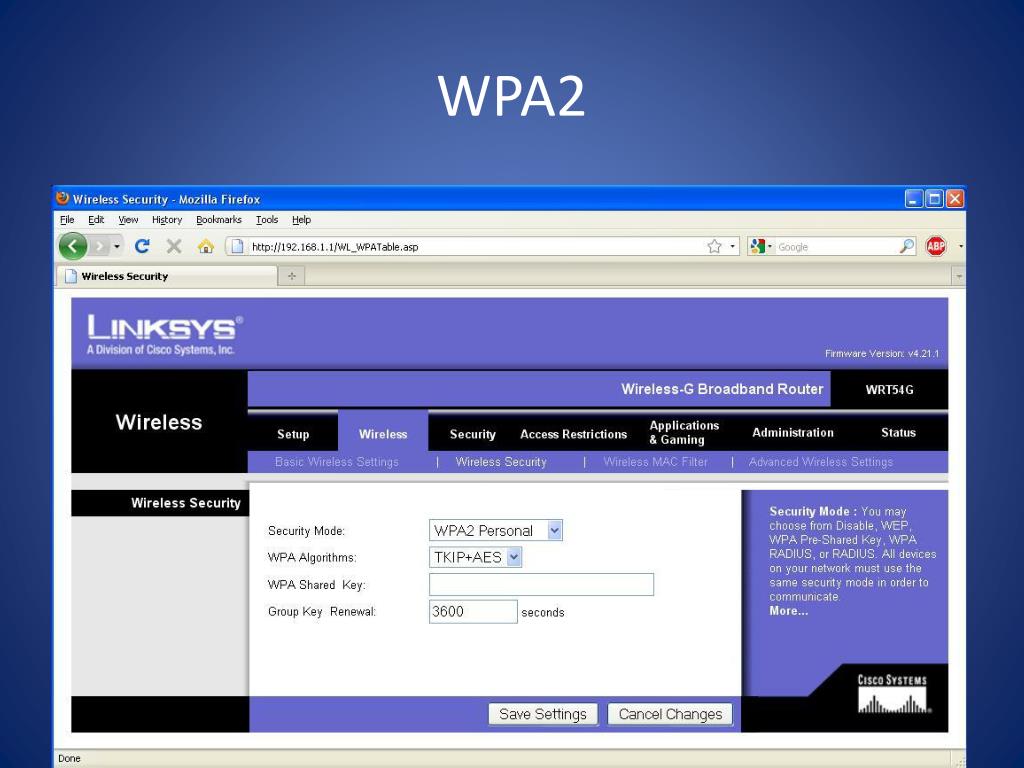The width and height of the screenshot is (1024, 768).
Task: Open the View menu
Action: pos(128,220)
